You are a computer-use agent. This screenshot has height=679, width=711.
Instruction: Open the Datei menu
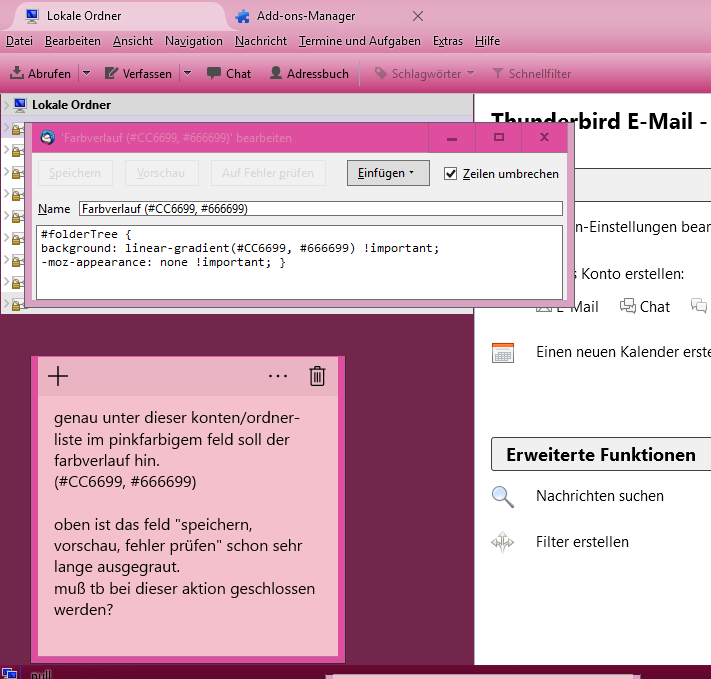(x=19, y=41)
